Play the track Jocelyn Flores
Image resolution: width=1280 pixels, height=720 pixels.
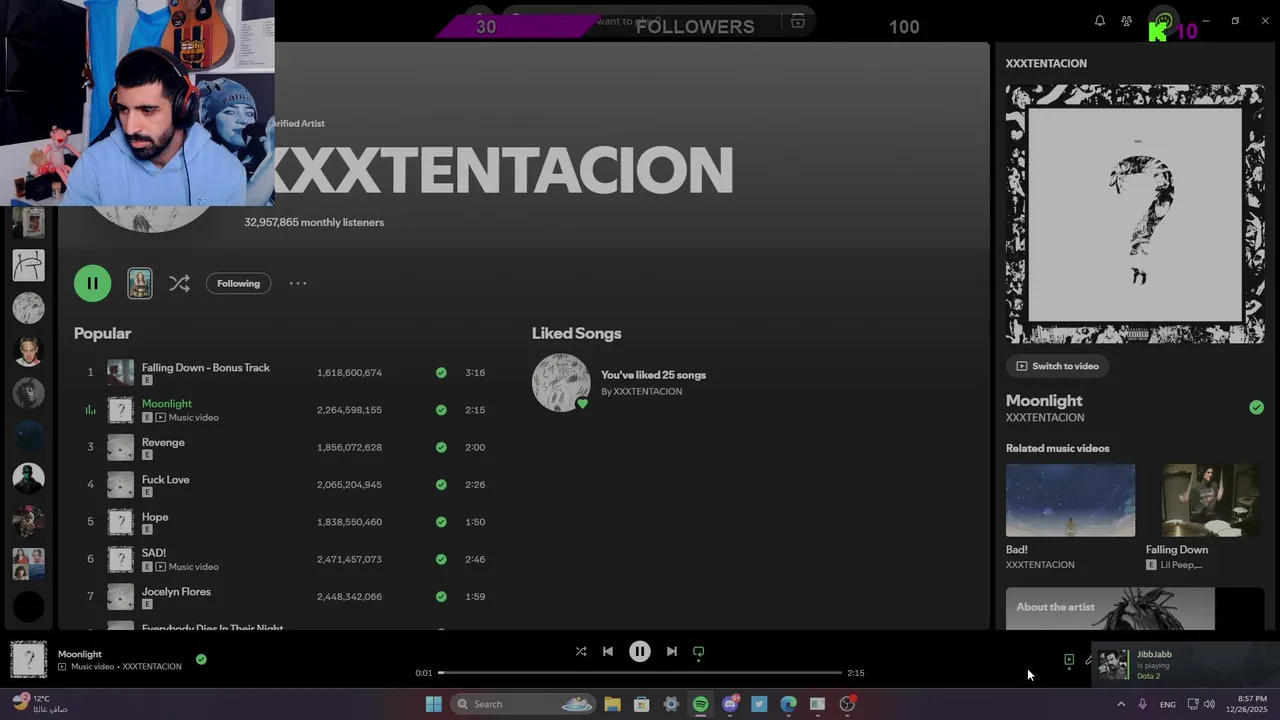click(x=176, y=591)
